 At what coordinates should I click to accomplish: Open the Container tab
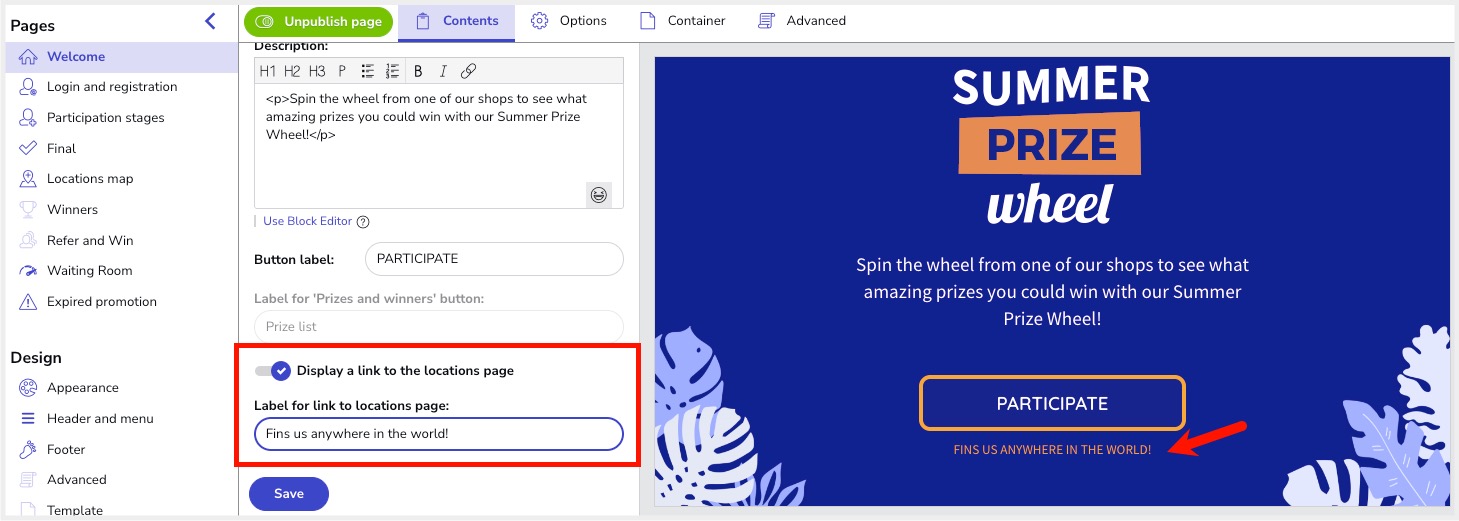683,21
